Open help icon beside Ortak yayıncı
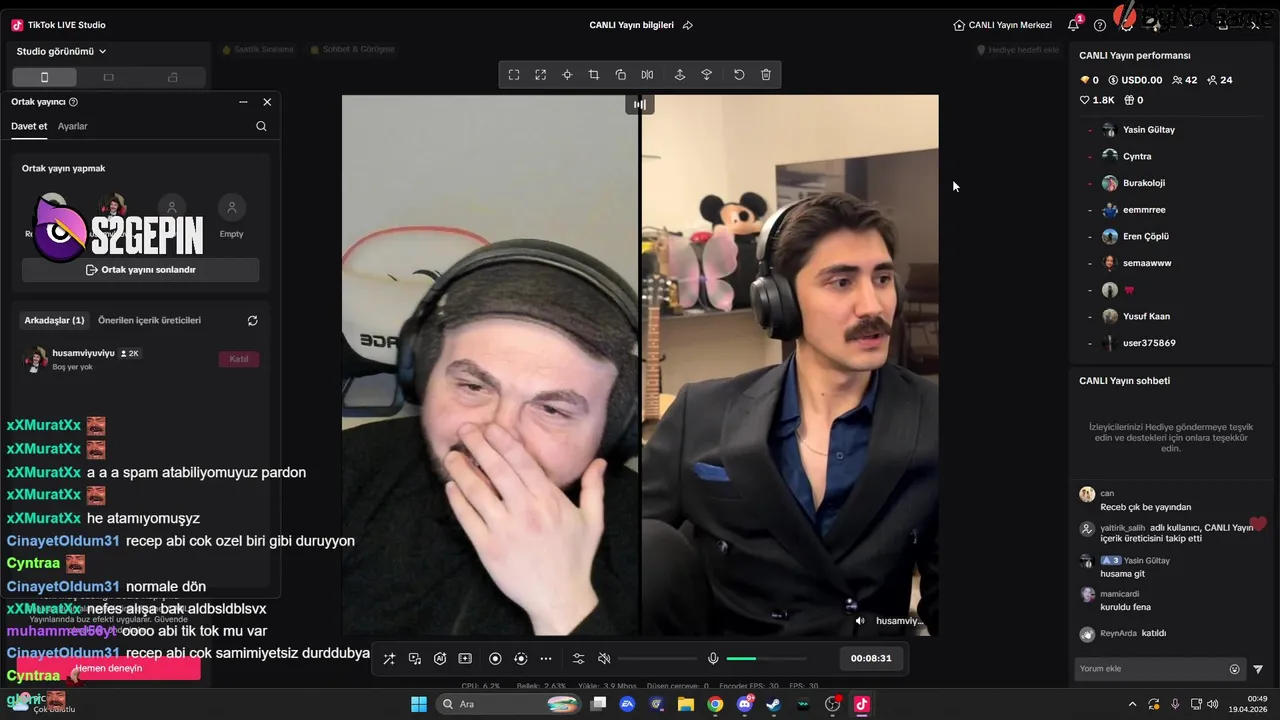This screenshot has height=720, width=1280. [73, 102]
